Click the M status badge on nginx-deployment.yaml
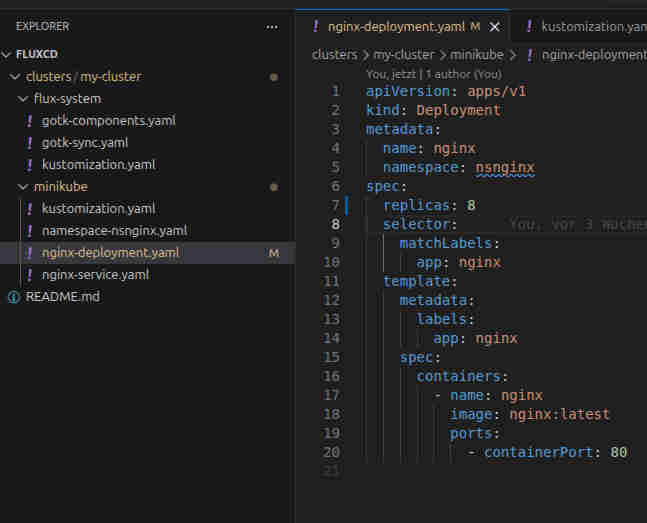647x523 pixels. click(x=274, y=253)
